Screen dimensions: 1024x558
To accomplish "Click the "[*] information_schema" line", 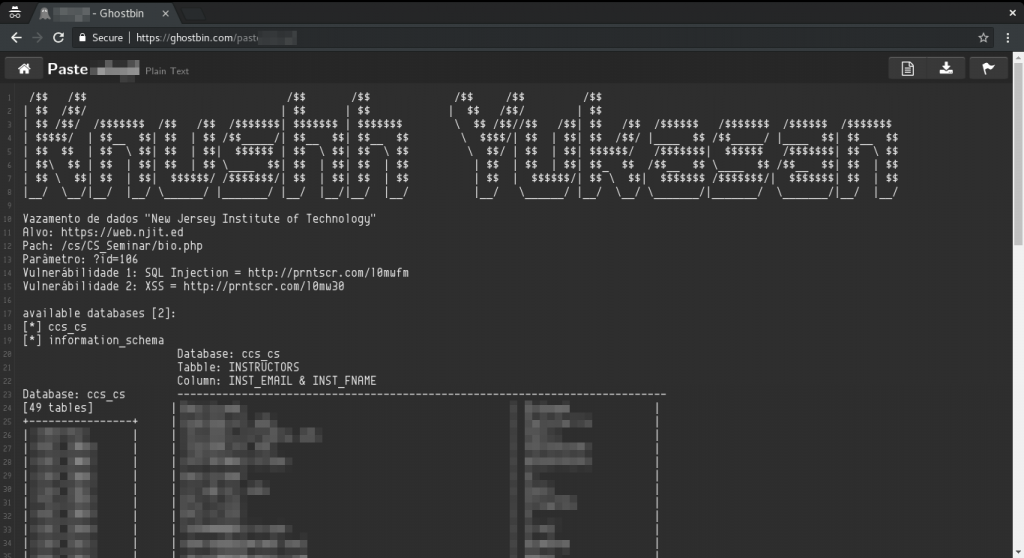I will point(93,340).
